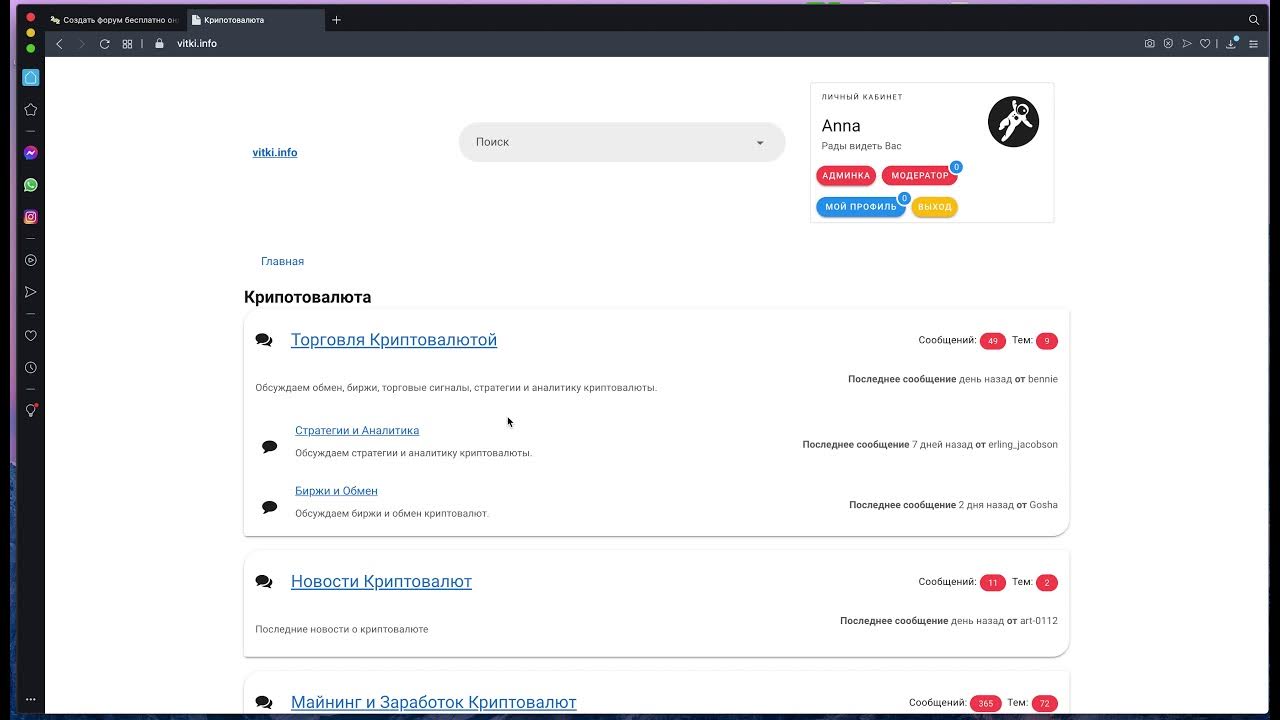Click the МОДЕРАТОР notification count badge
1280x720 pixels.
coord(956,167)
